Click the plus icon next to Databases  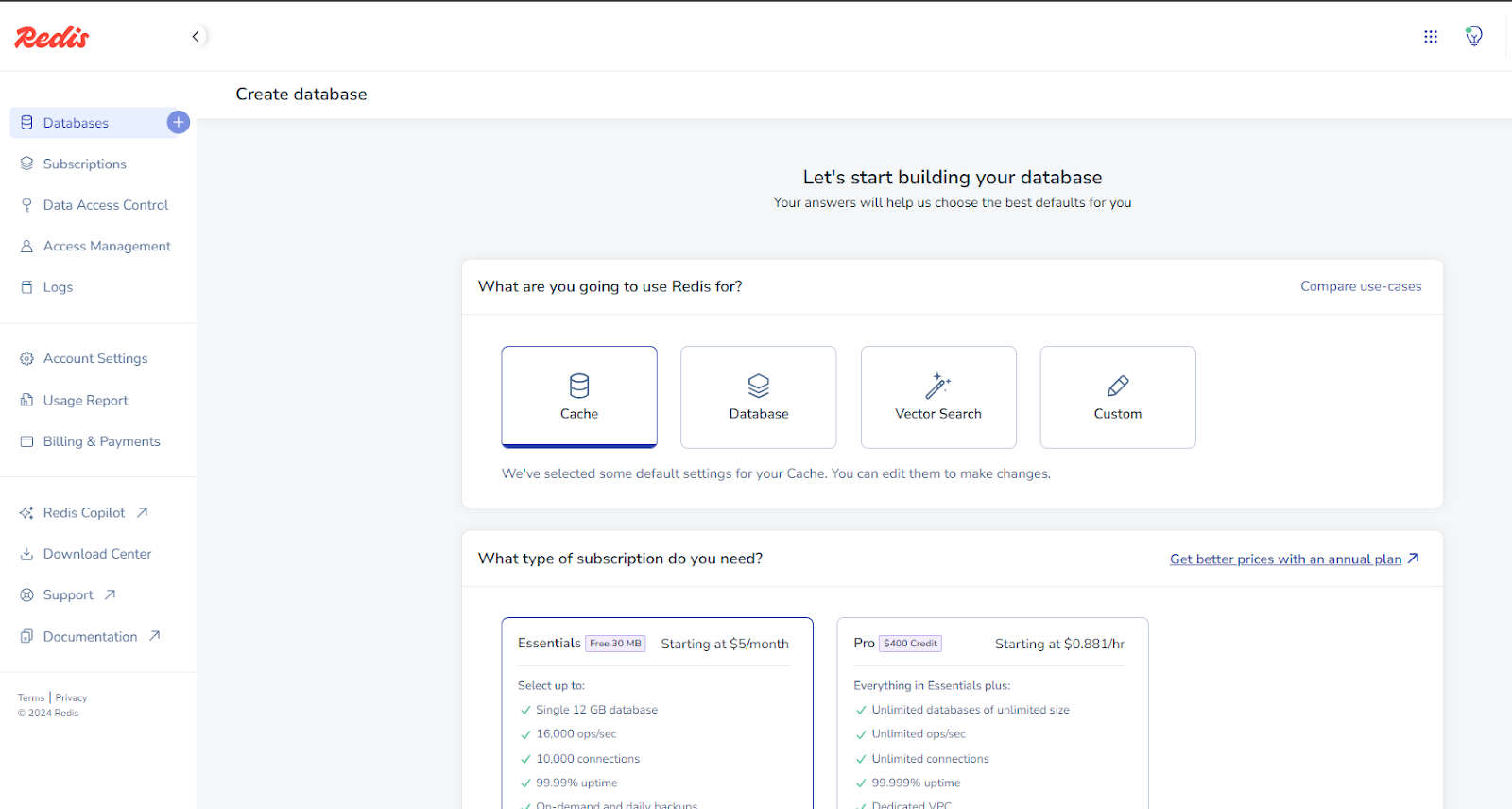pyautogui.click(x=179, y=122)
